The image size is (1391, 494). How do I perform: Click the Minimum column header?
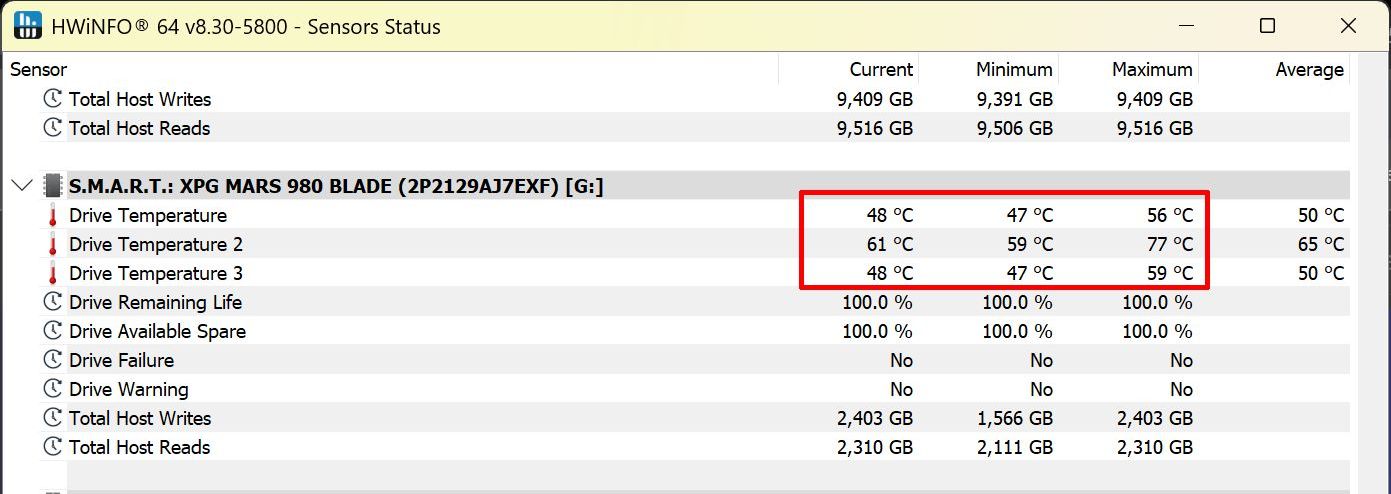(x=1014, y=69)
